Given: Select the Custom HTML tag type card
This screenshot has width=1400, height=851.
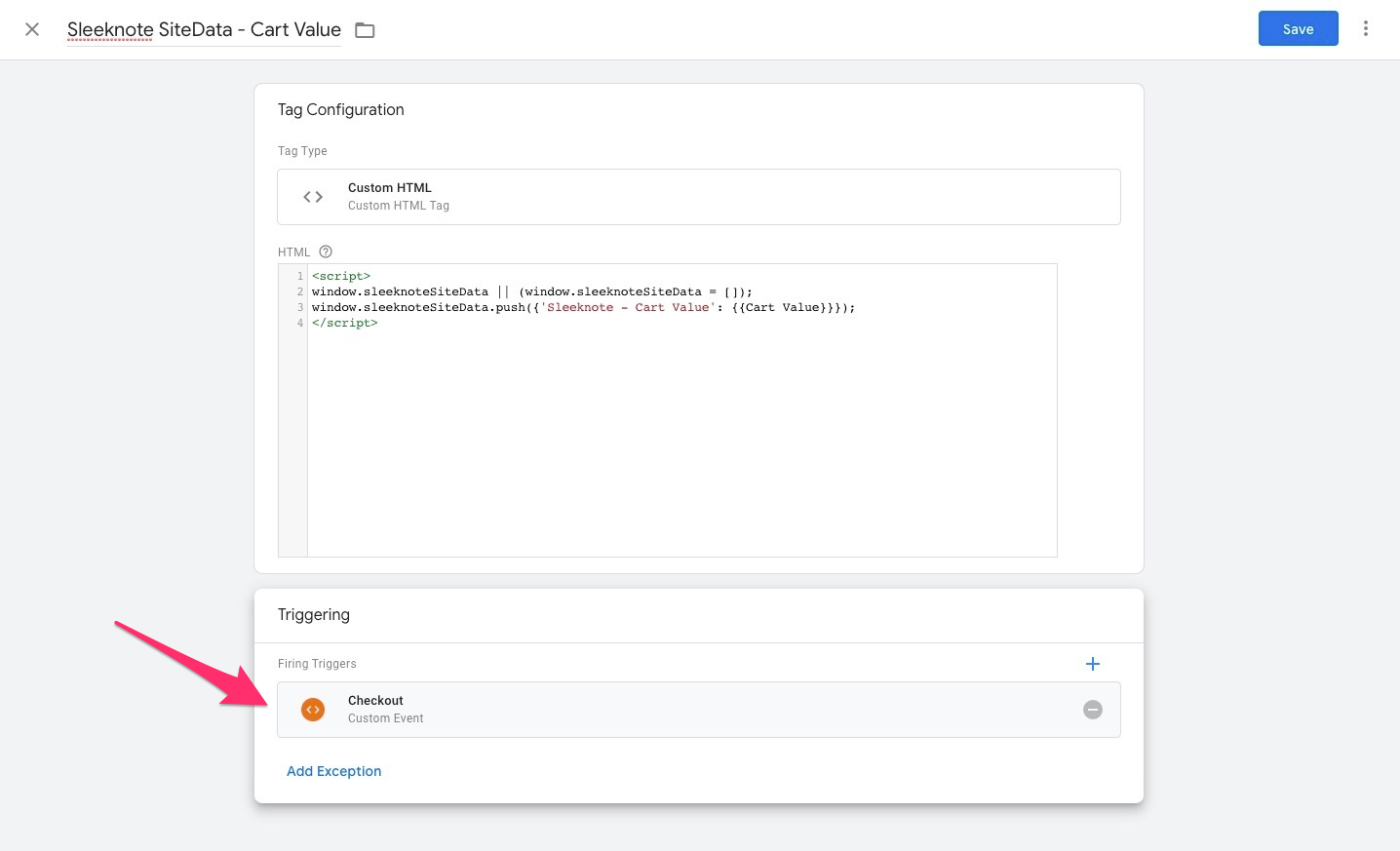Looking at the screenshot, I should [698, 197].
